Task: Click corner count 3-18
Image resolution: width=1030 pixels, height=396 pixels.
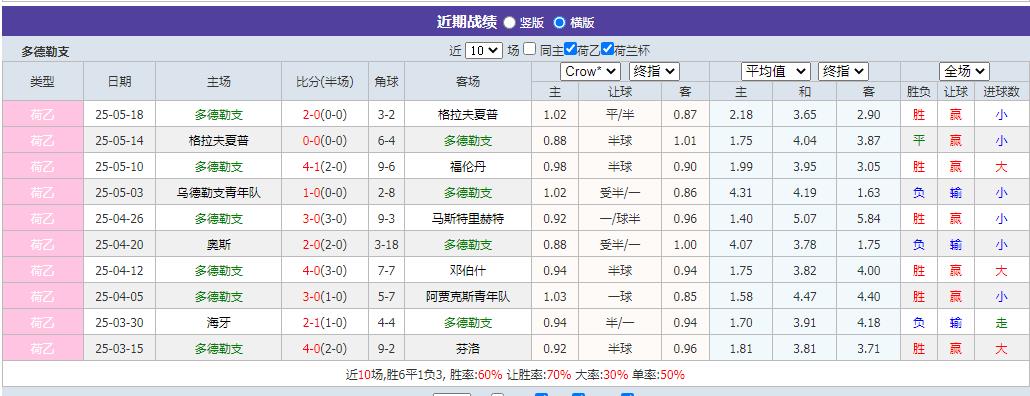Action: [x=386, y=244]
